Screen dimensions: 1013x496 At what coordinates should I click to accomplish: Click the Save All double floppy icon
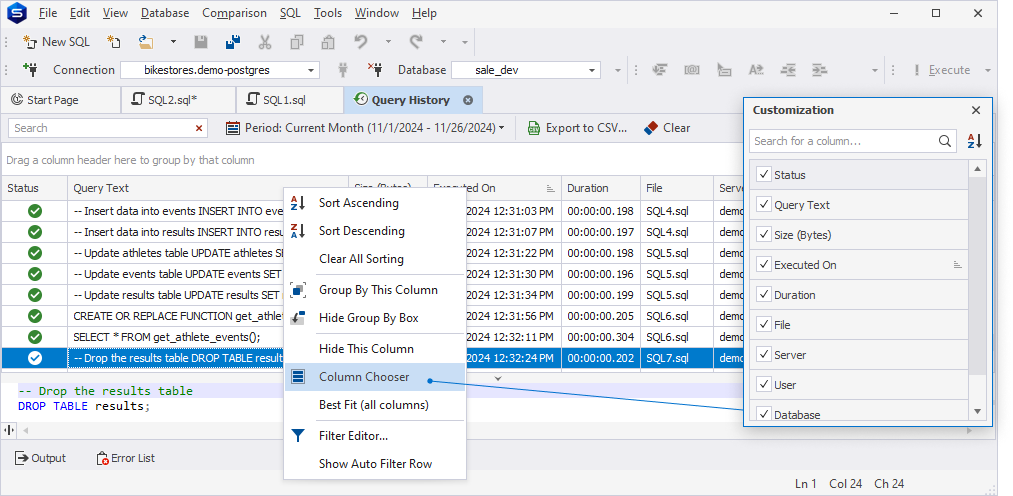(233, 42)
